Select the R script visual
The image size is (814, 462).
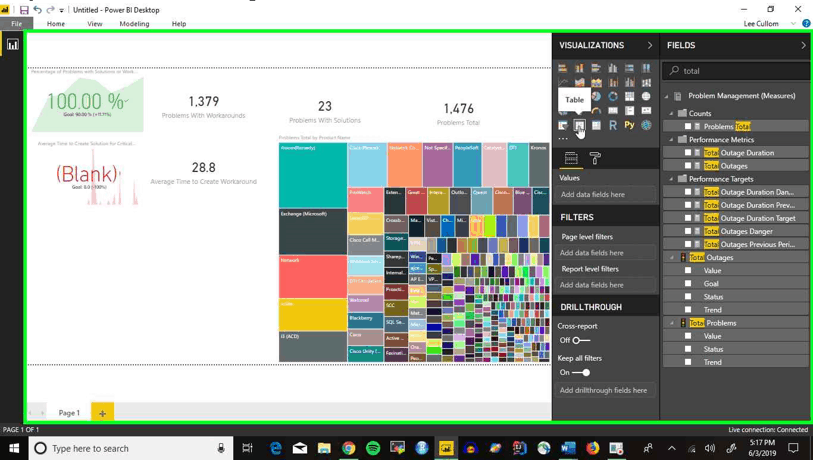click(613, 125)
